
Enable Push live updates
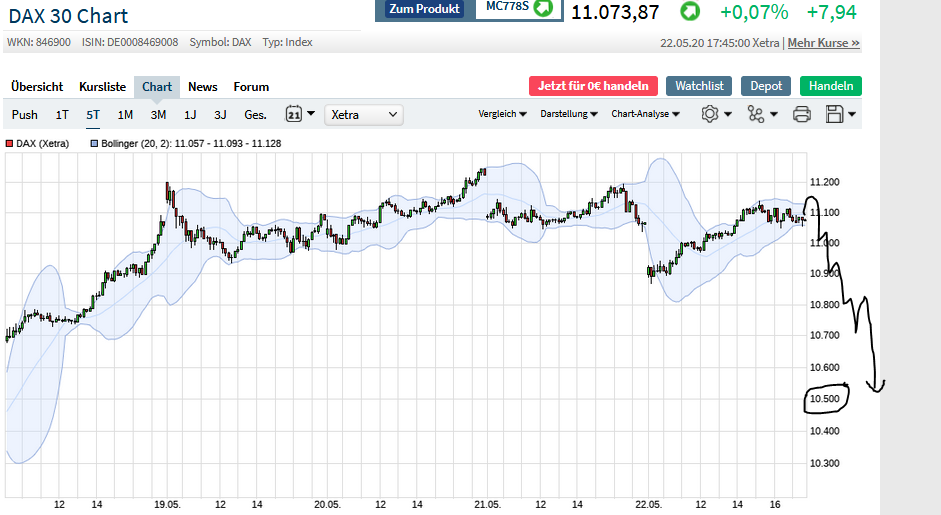click(x=25, y=115)
